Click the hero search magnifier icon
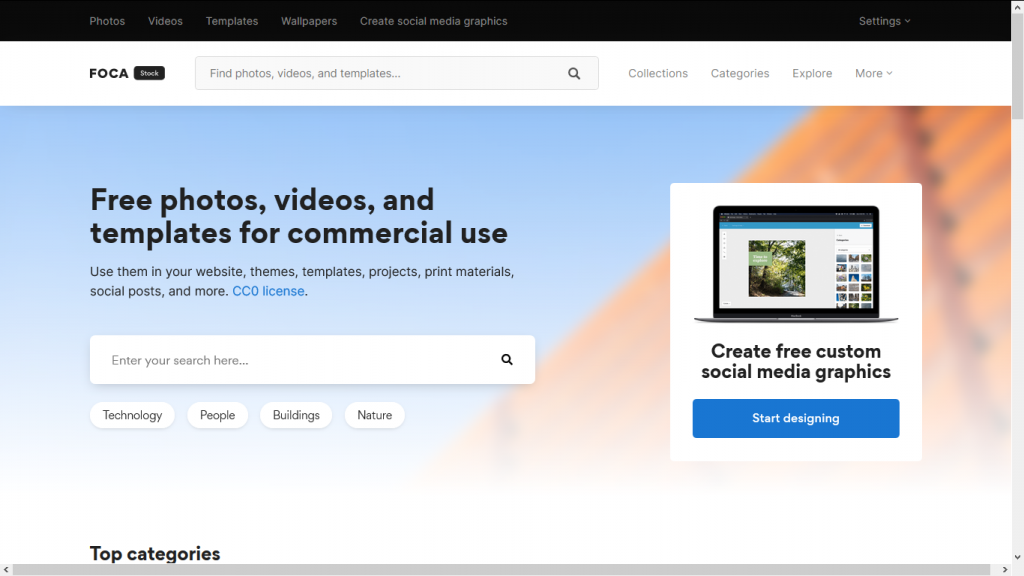This screenshot has width=1024, height=576. click(x=507, y=359)
